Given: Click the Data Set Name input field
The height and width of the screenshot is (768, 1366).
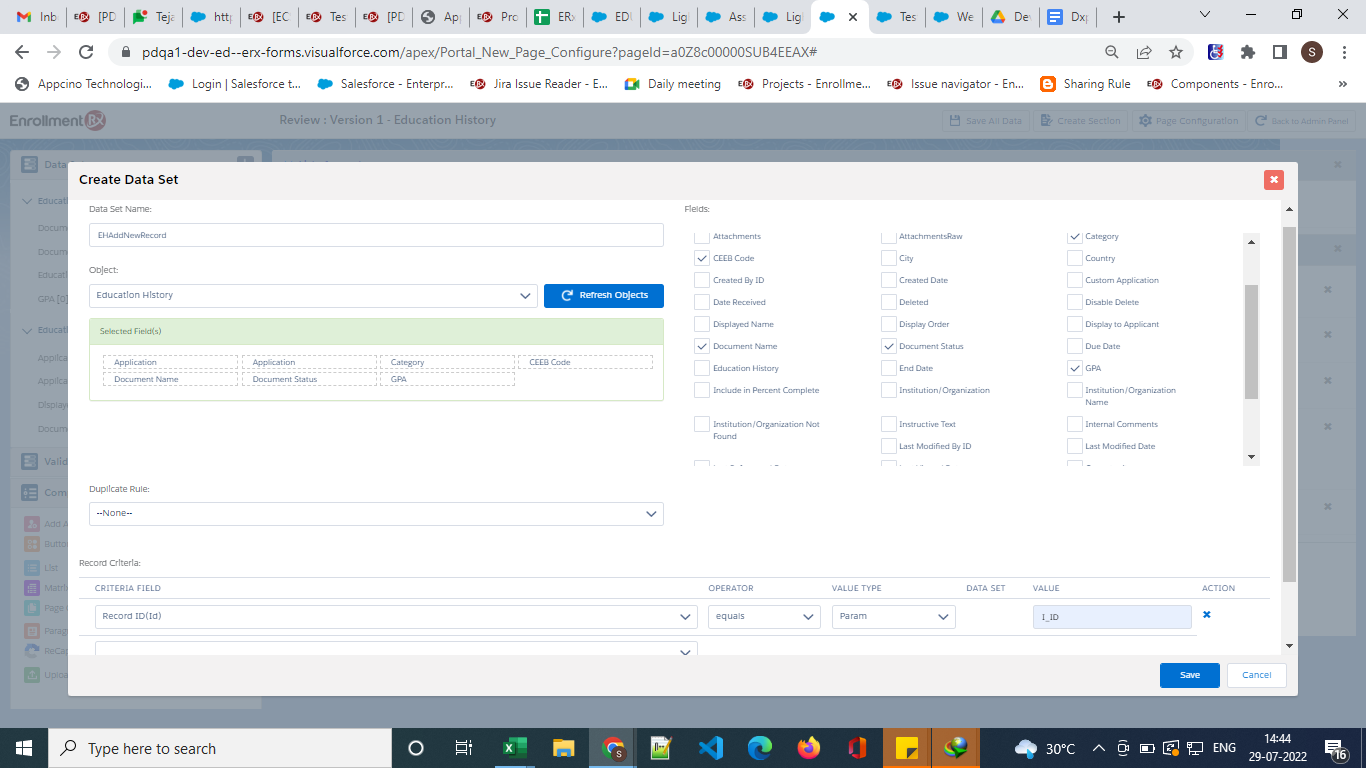Looking at the screenshot, I should click(376, 235).
